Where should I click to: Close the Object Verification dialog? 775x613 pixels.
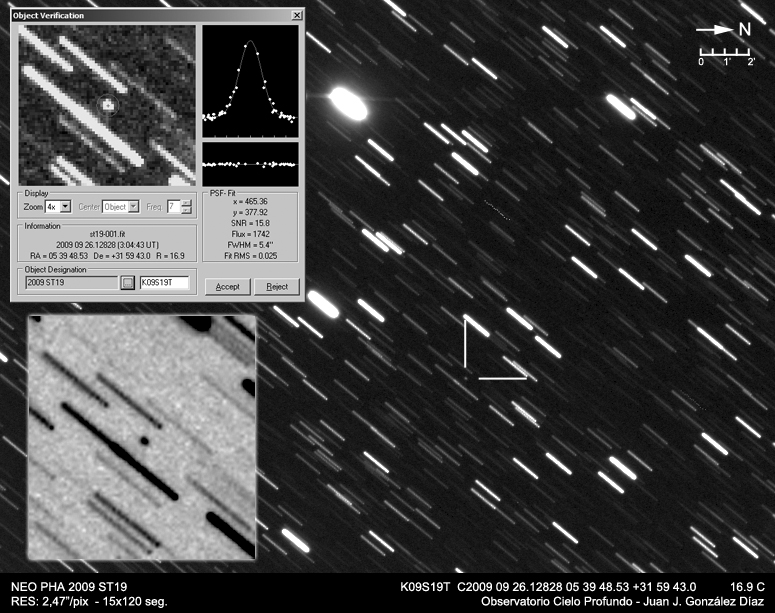(296, 16)
